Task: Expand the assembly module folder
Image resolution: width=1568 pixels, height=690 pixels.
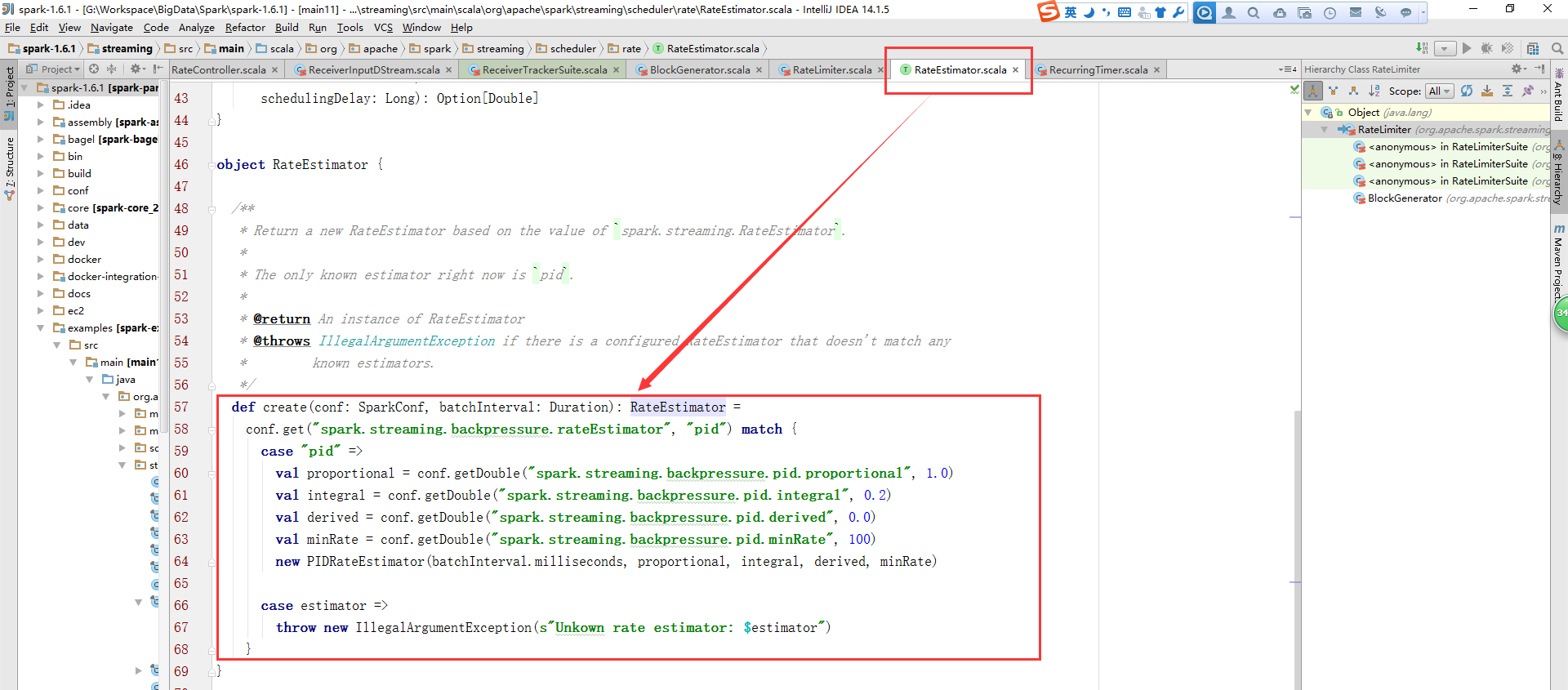Action: (41, 122)
